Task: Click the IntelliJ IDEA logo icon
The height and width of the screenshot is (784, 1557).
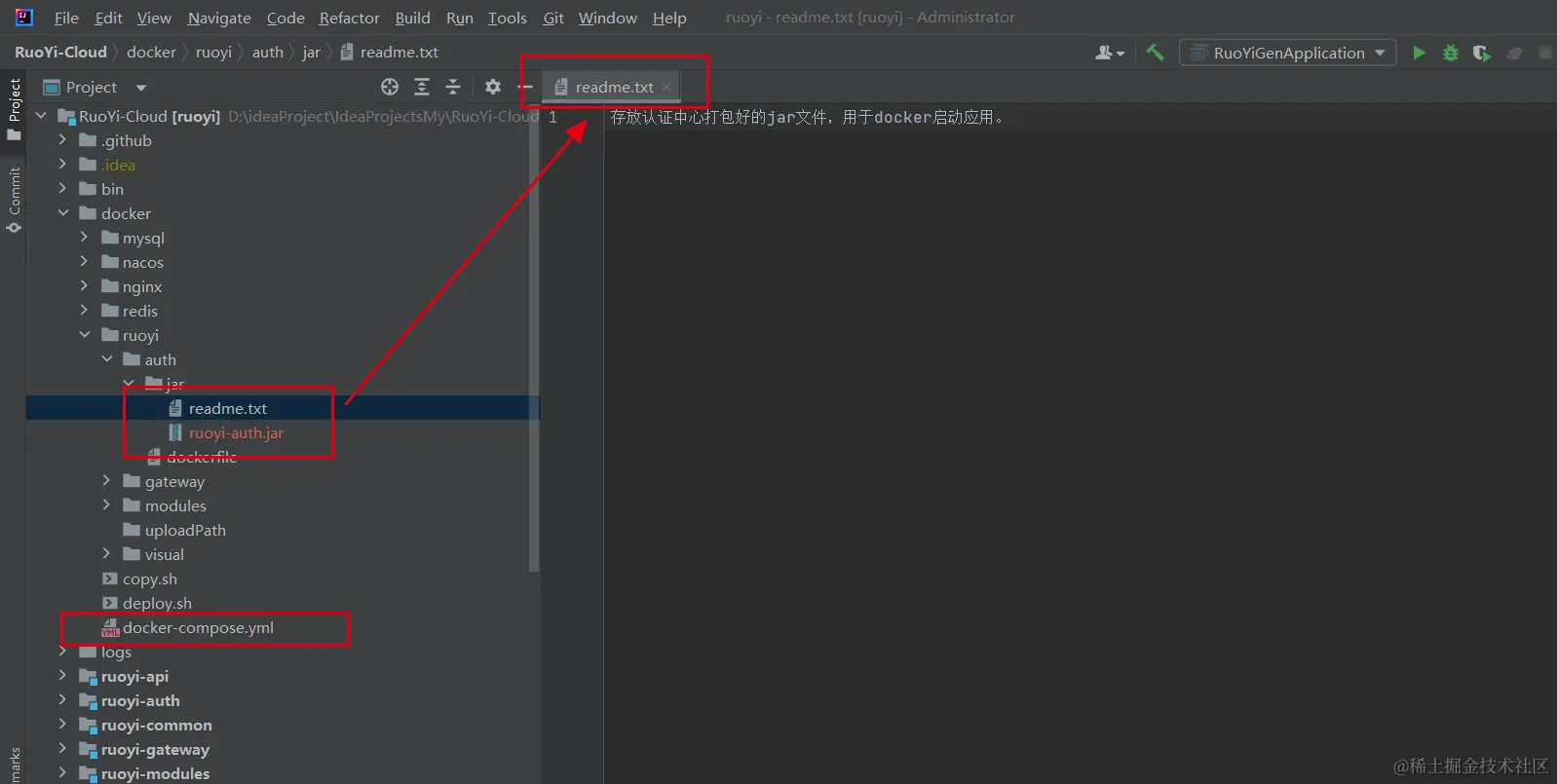Action: 23,18
